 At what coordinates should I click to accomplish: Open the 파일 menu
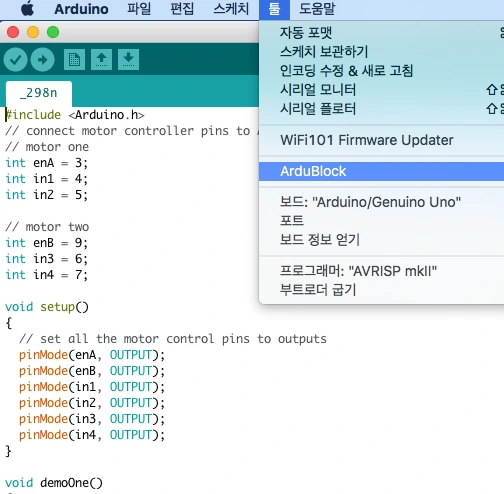(x=139, y=9)
